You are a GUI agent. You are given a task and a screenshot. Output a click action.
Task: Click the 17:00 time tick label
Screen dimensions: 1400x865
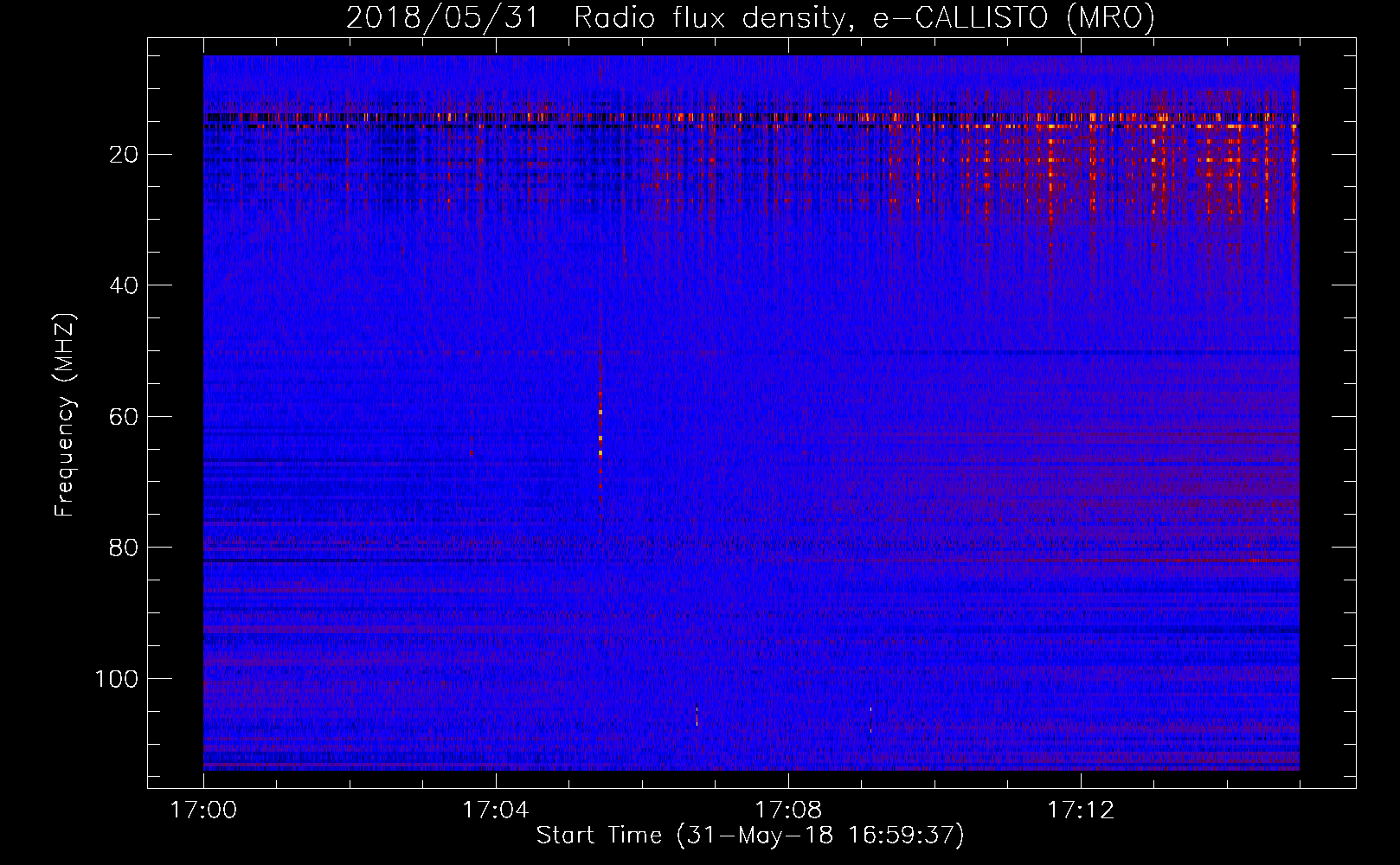pos(203,810)
